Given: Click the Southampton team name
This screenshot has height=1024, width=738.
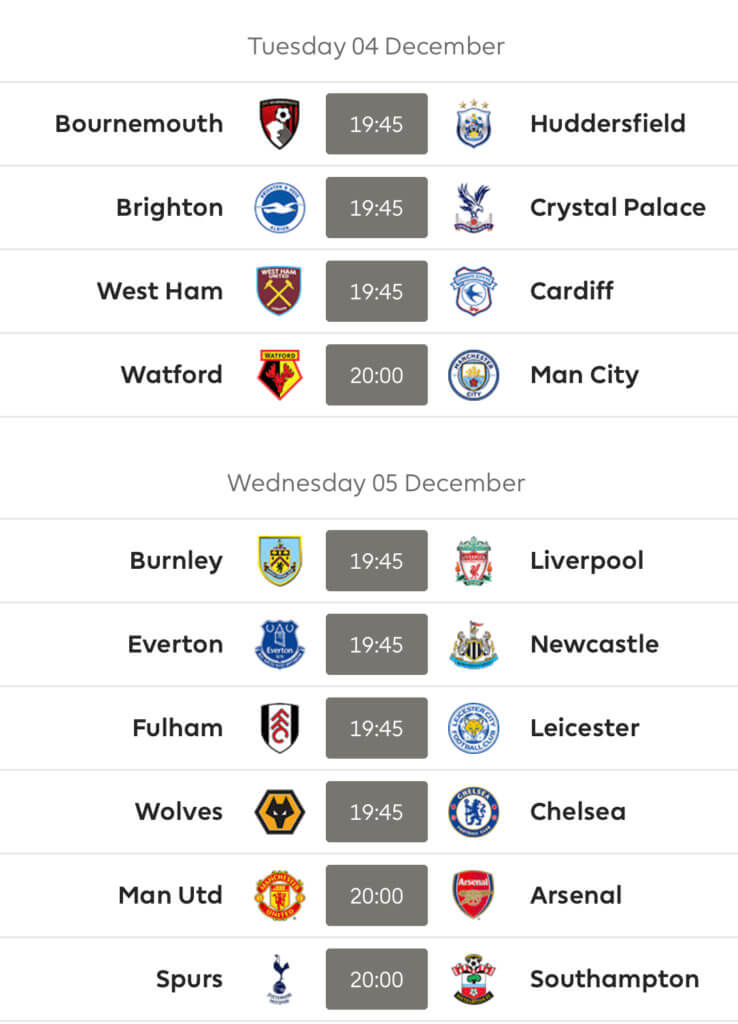Looking at the screenshot, I should (615, 979).
